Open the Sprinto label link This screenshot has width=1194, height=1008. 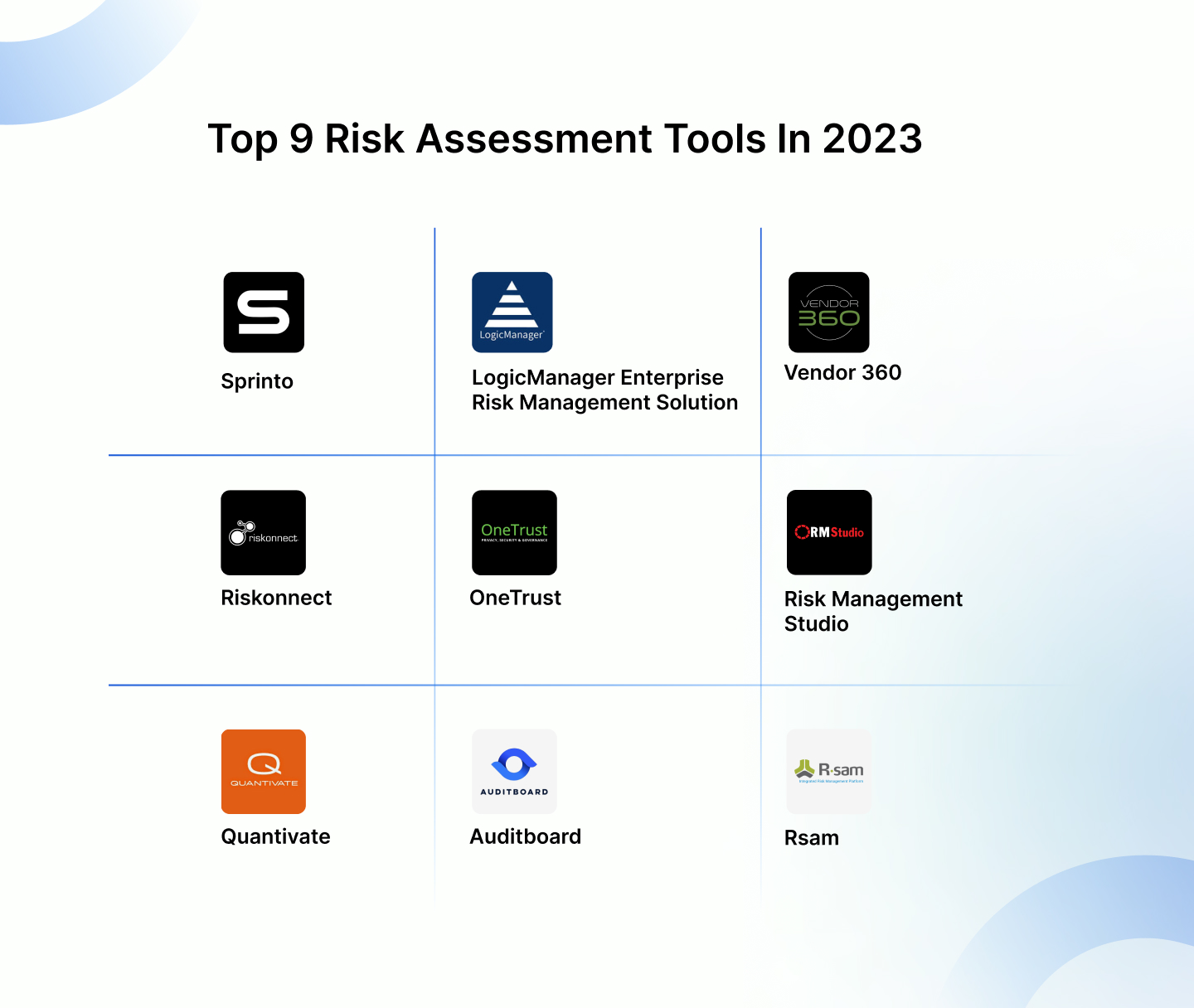pyautogui.click(x=256, y=381)
